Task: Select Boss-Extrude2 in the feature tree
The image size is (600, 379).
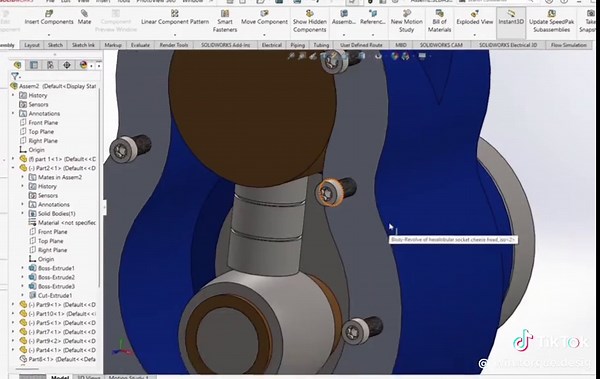Action: (52, 277)
